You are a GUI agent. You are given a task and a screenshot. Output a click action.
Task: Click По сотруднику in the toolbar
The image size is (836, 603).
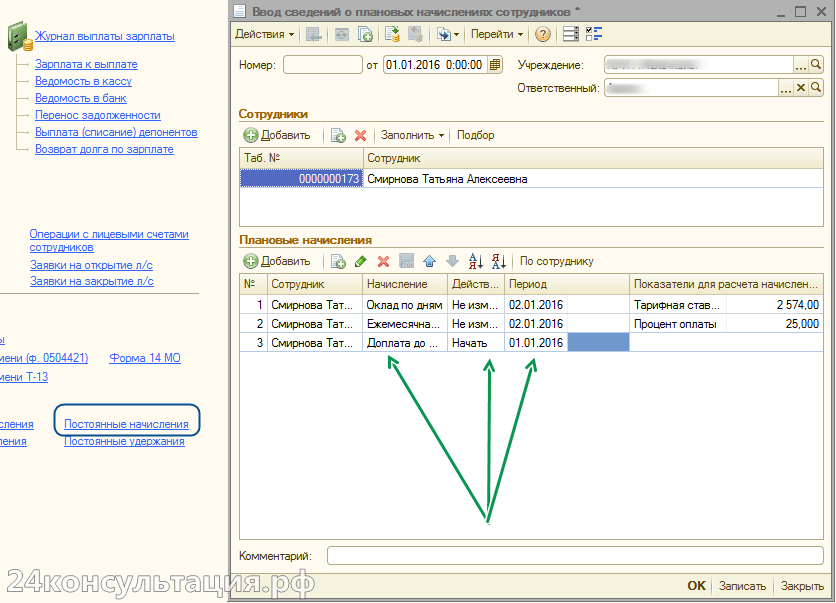point(556,261)
